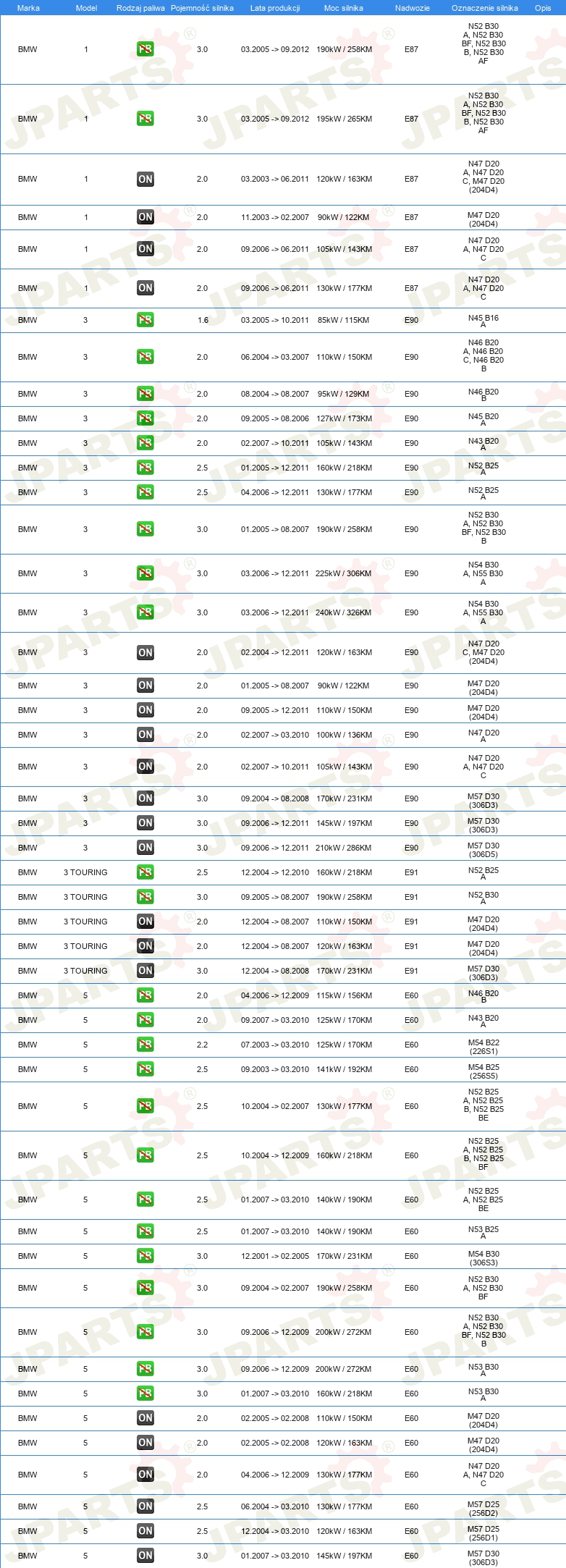
Task: Select the 11.2003 -> 02.2007 production years
Action: [275, 217]
